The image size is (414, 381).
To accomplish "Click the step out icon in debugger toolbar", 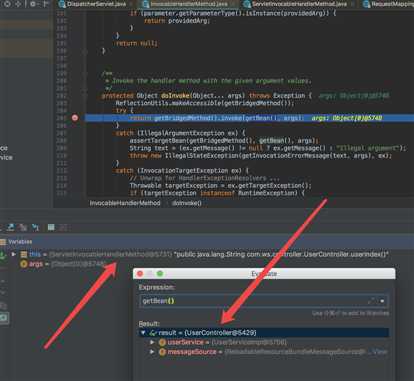I will point(11,227).
